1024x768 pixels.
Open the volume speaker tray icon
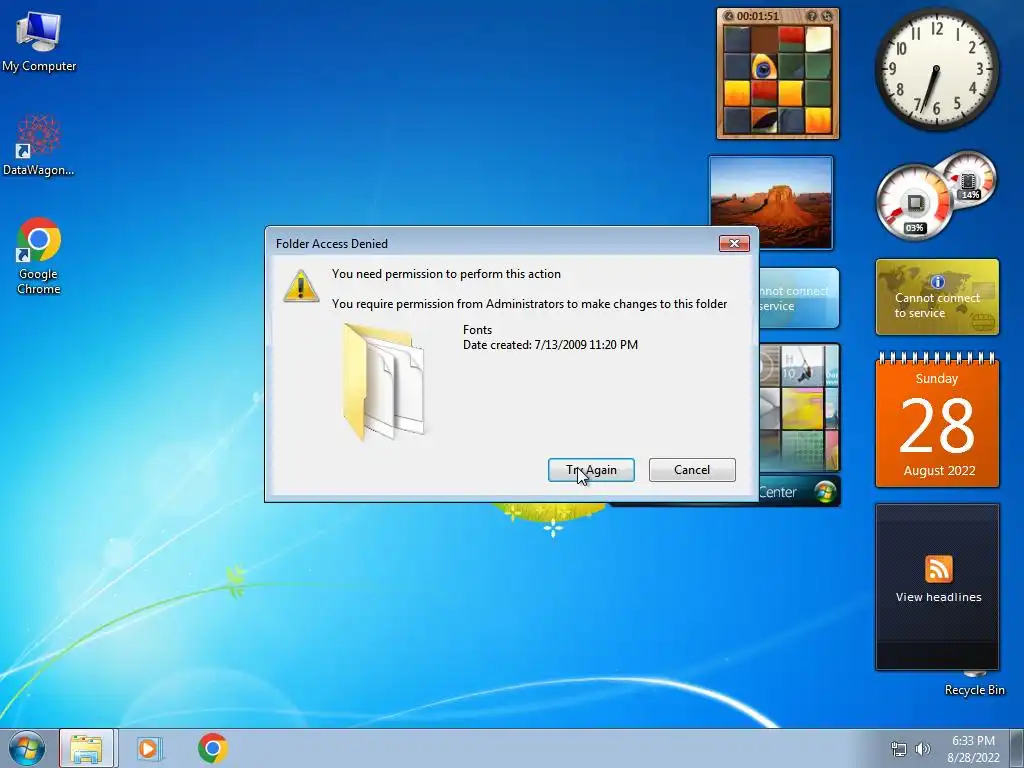coord(923,749)
